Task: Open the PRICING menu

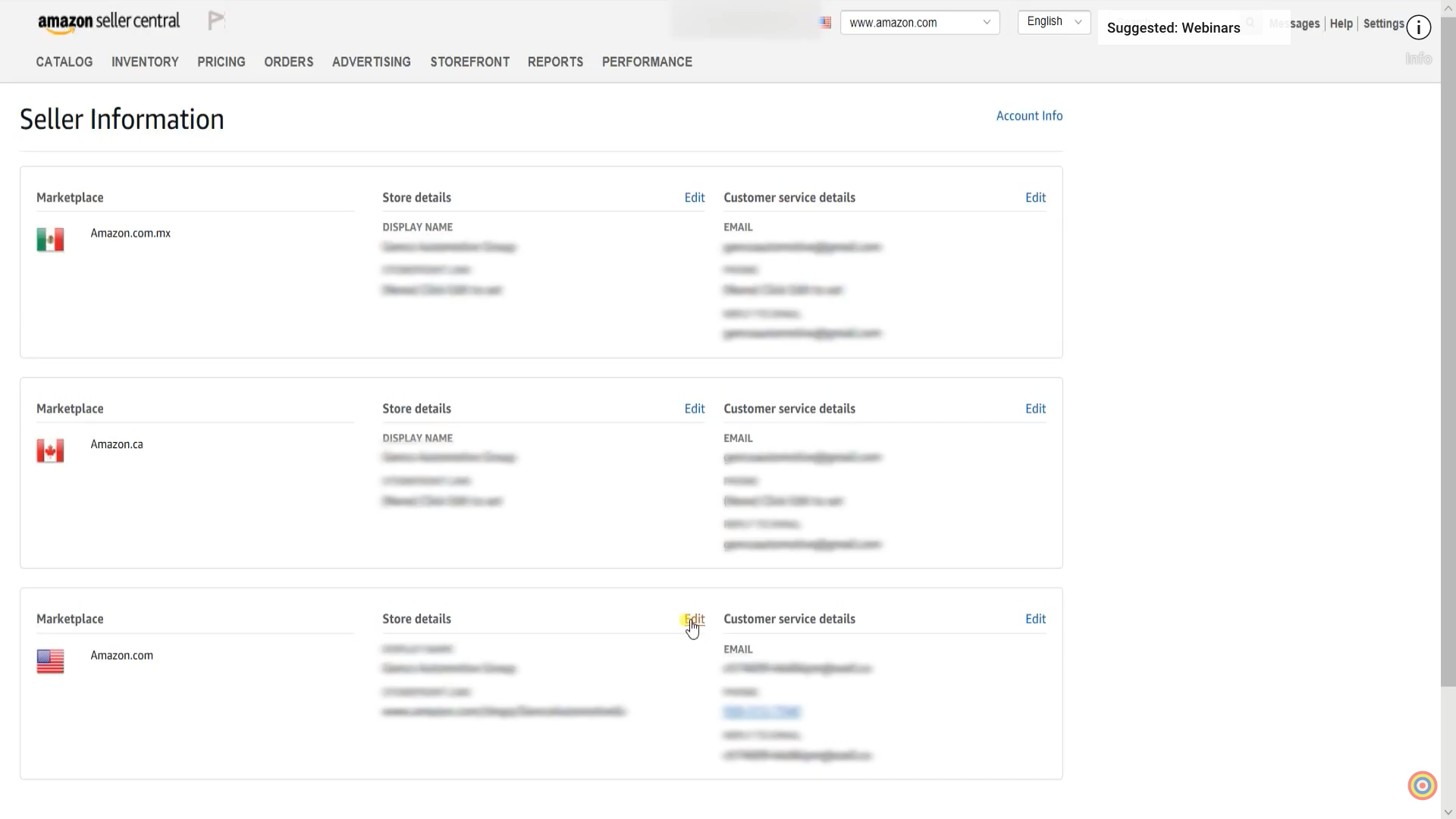Action: click(221, 62)
